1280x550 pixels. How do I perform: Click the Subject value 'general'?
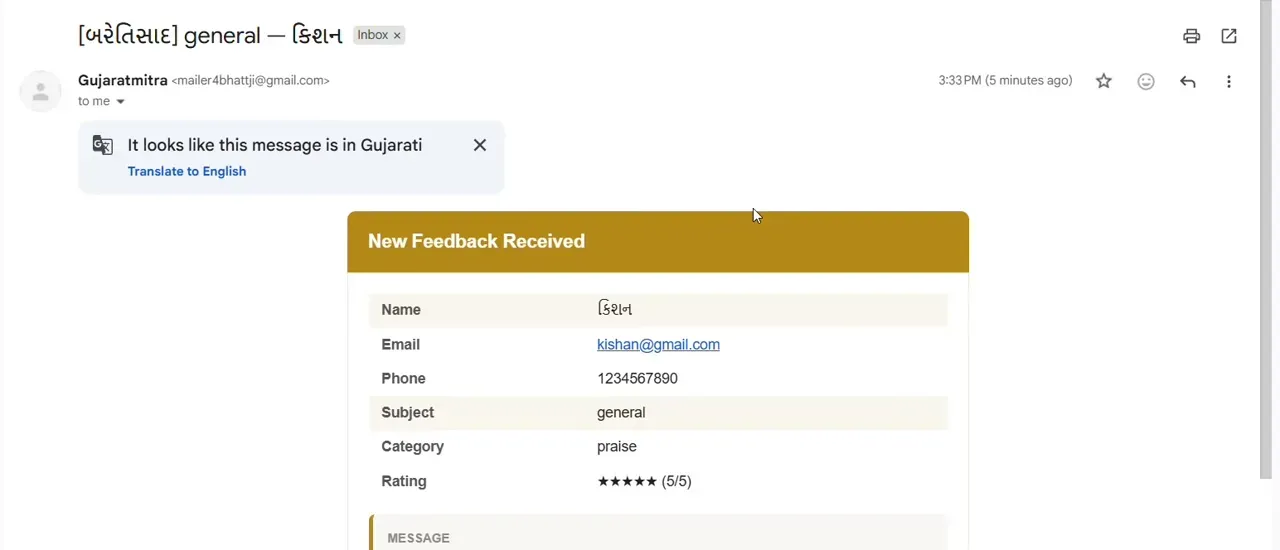click(x=621, y=412)
